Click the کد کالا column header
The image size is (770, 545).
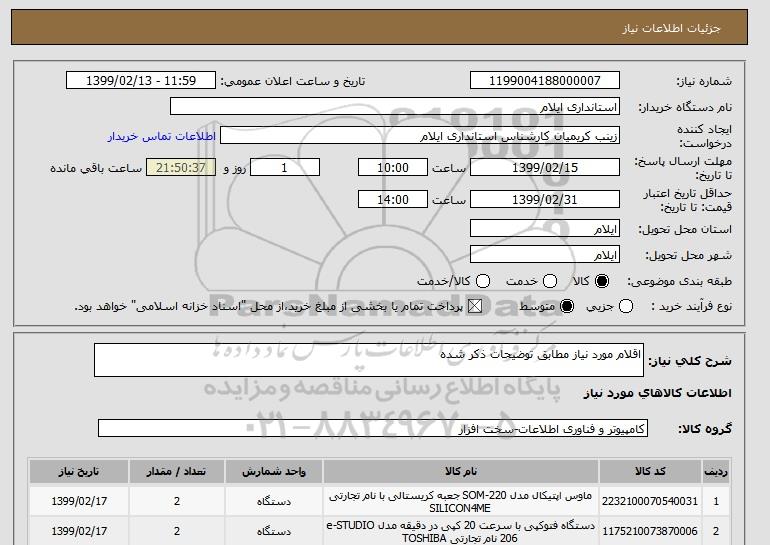(650, 471)
